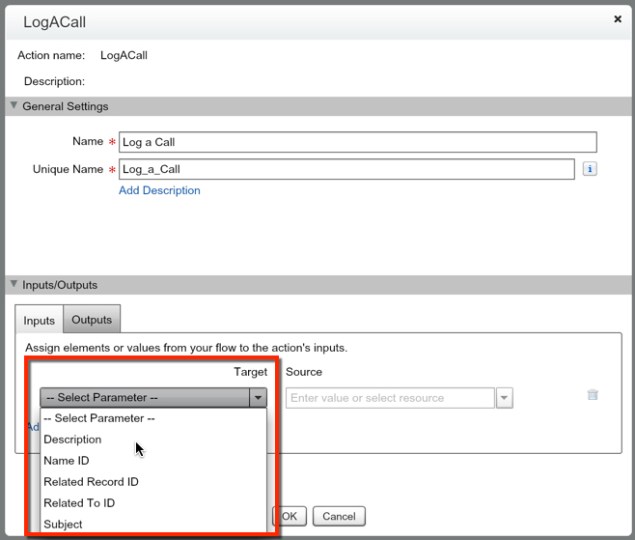Choose Description from the parameter list
Image resolution: width=635 pixels, height=540 pixels.
(73, 439)
